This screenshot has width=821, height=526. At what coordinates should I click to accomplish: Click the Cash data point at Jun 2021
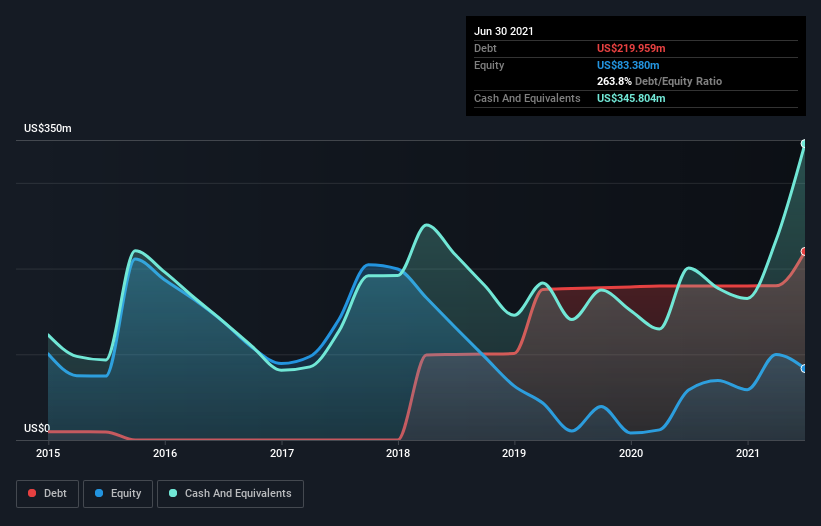pyautogui.click(x=805, y=143)
